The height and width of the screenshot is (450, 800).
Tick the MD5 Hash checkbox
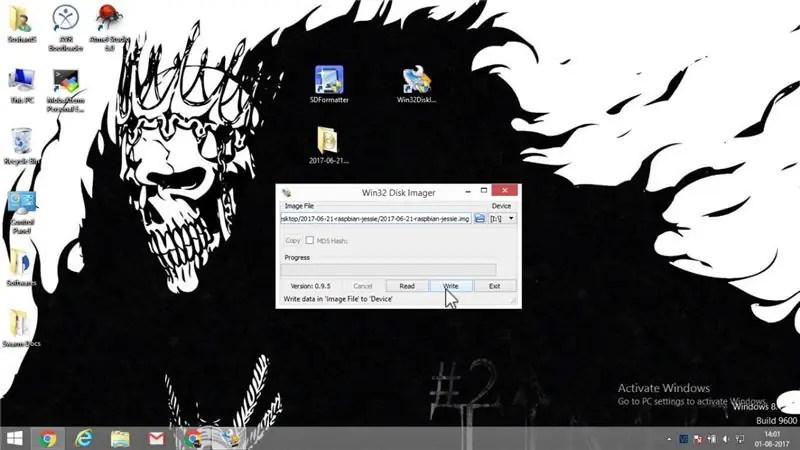point(310,240)
